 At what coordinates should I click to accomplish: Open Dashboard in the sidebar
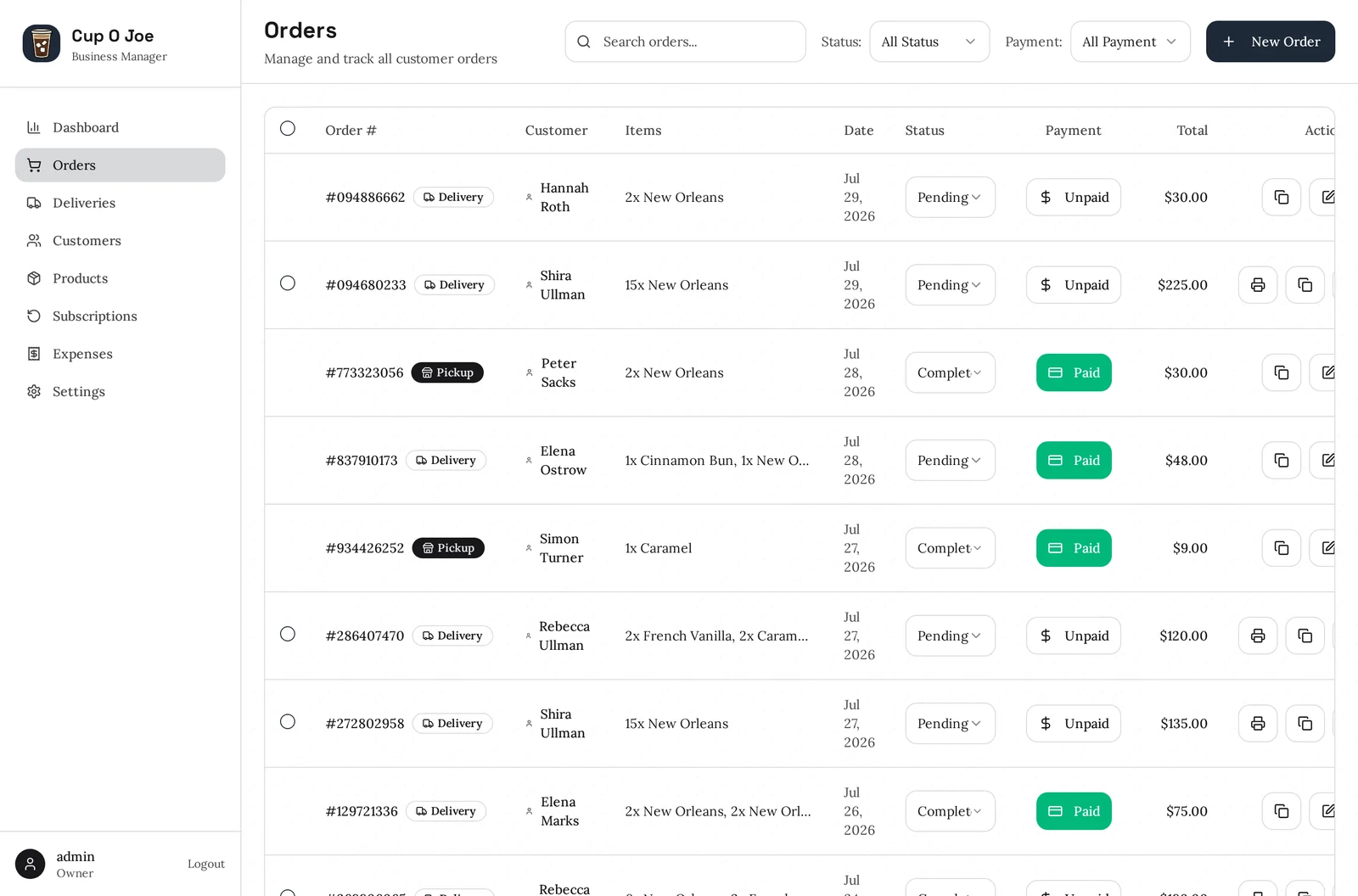120,127
